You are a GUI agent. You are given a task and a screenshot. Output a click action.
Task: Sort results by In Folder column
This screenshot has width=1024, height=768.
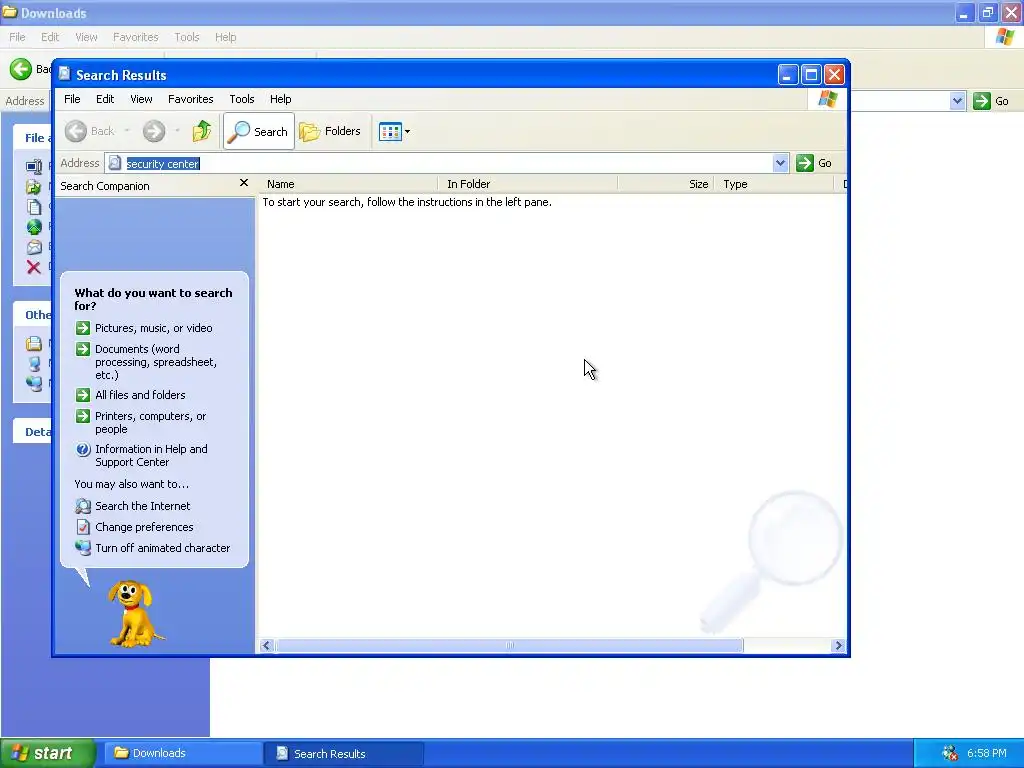528,184
